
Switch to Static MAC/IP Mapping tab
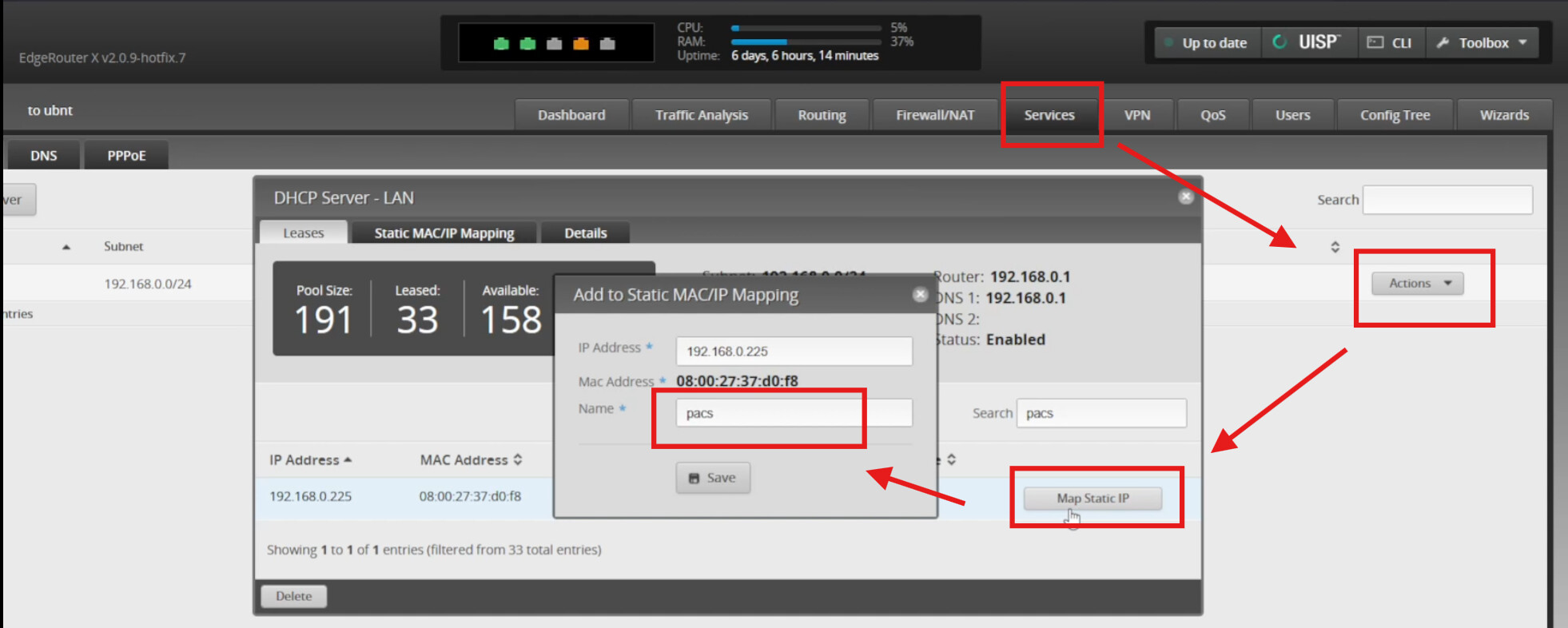coord(444,233)
